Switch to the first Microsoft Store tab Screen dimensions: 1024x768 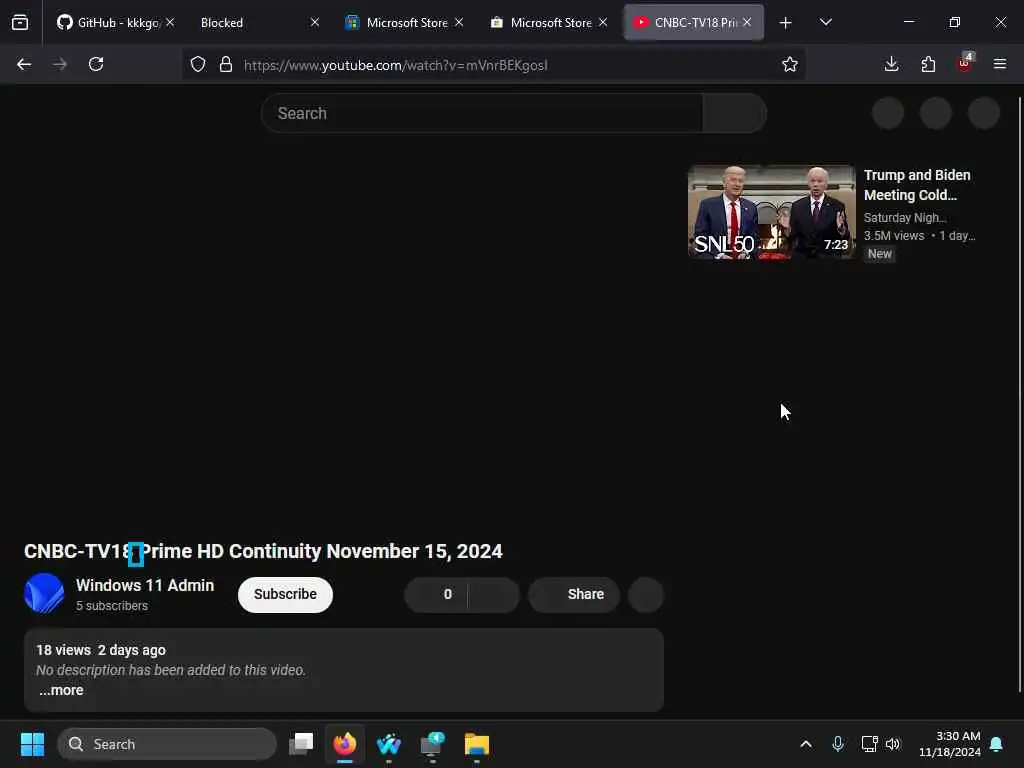pyautogui.click(x=404, y=23)
